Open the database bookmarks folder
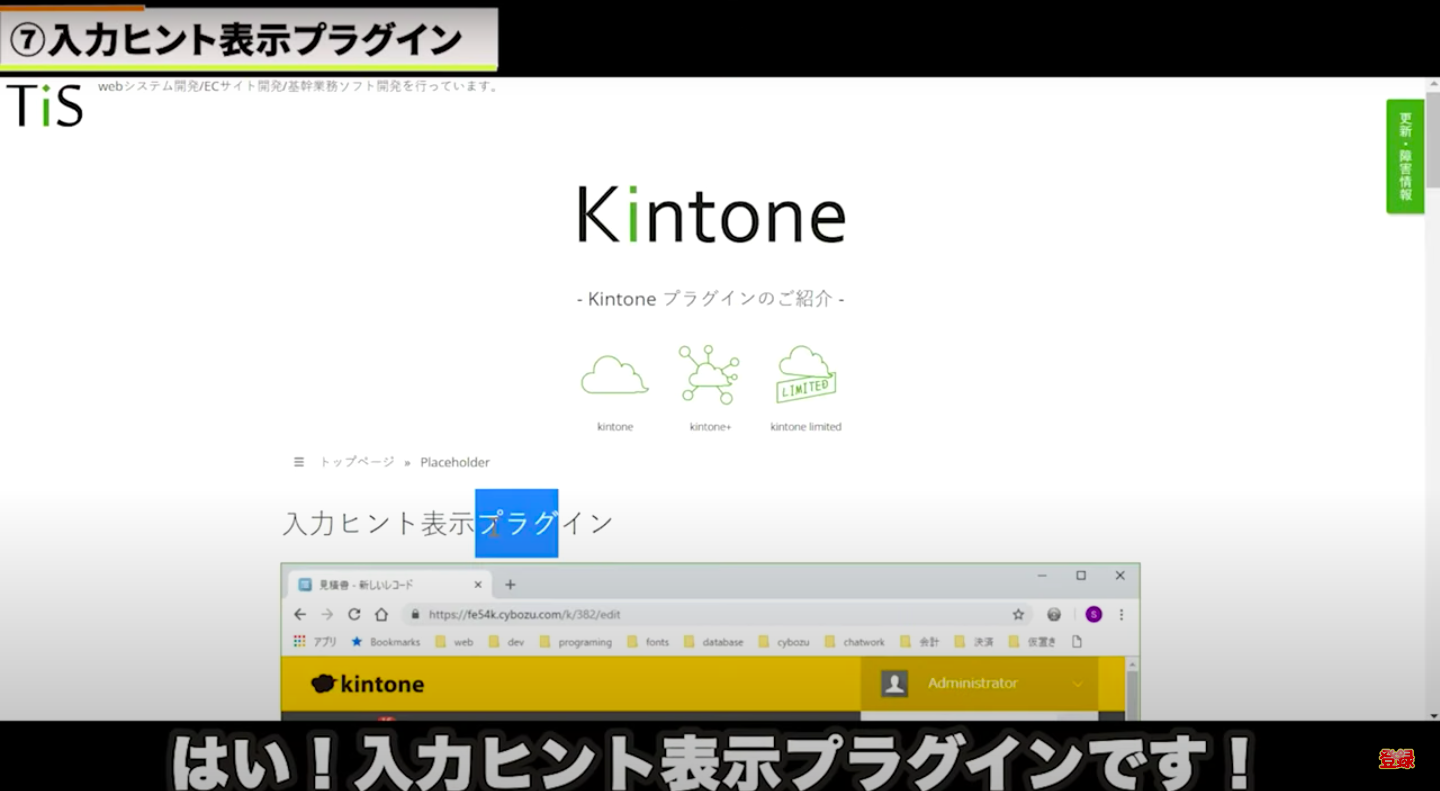 [714, 642]
